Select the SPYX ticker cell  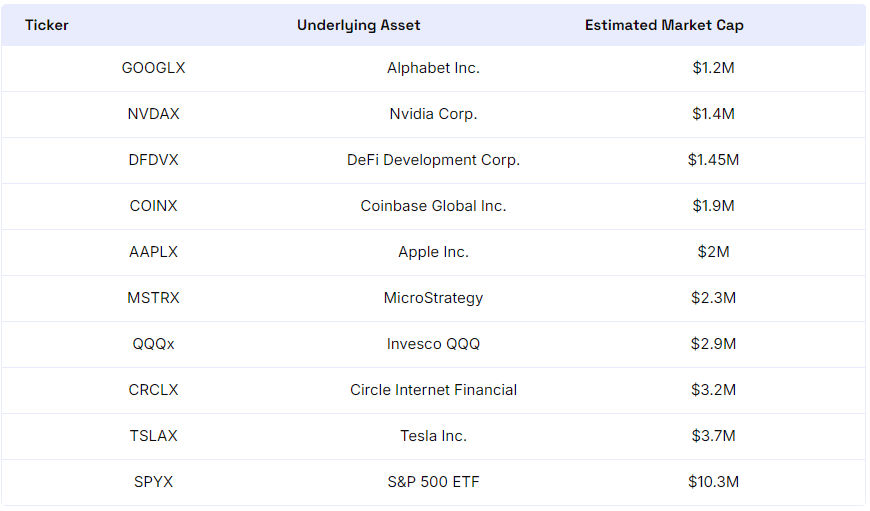pos(153,482)
